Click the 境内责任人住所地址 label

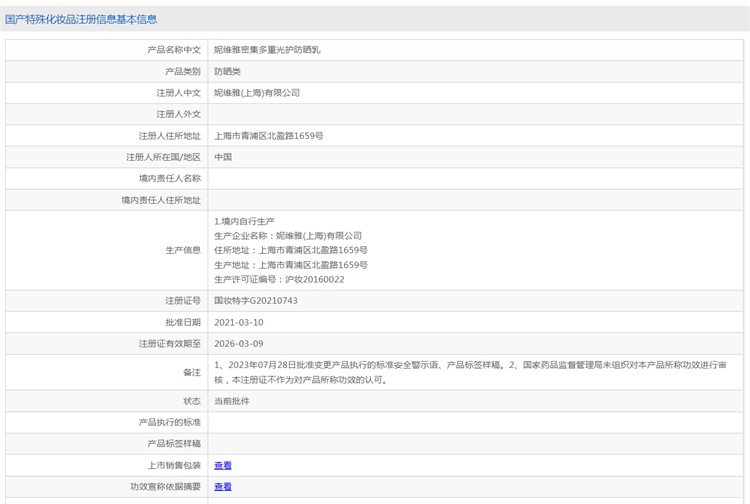[161, 200]
